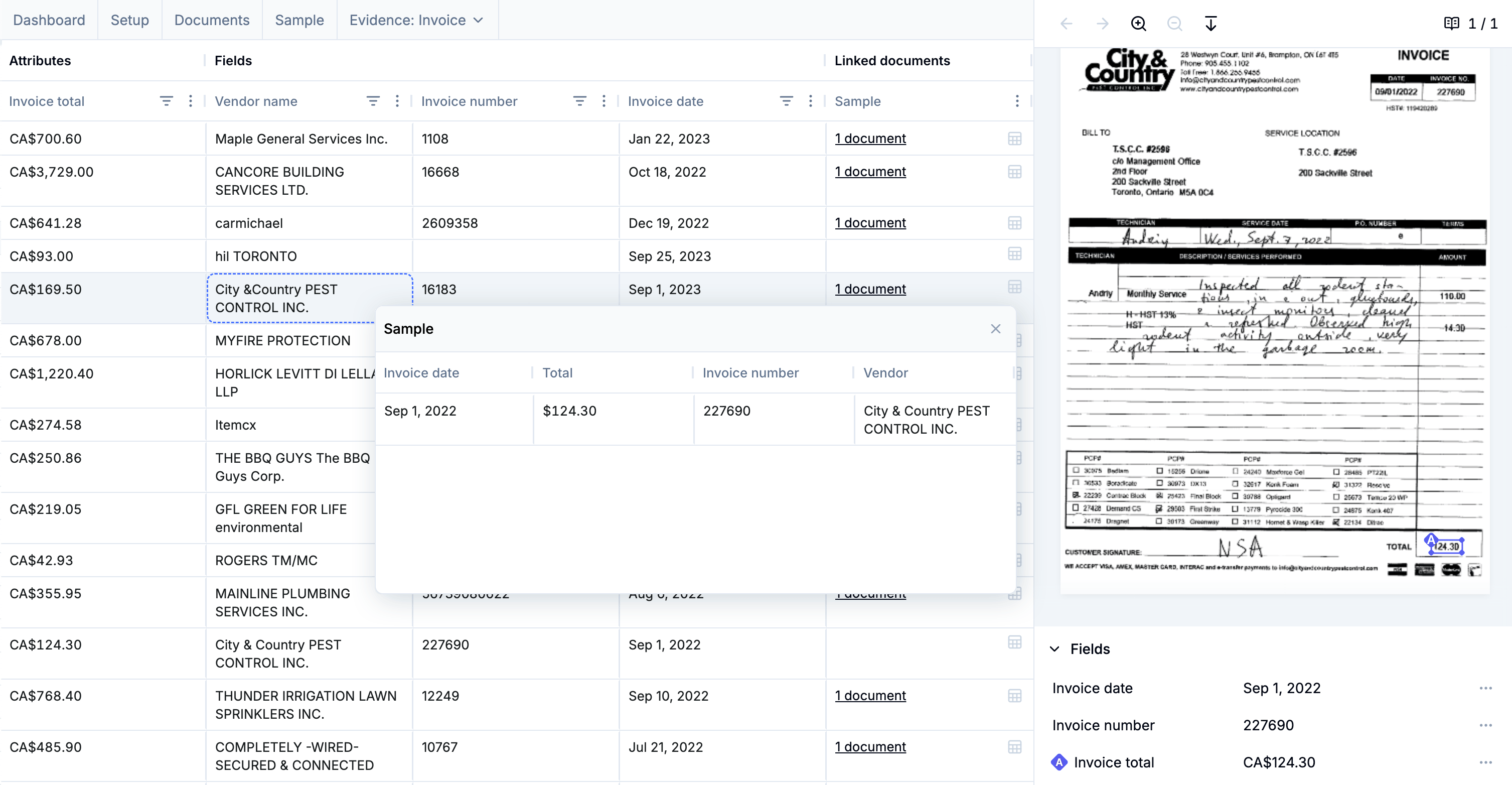Zoom out of the invoice preview
1512x785 pixels.
[1174, 24]
